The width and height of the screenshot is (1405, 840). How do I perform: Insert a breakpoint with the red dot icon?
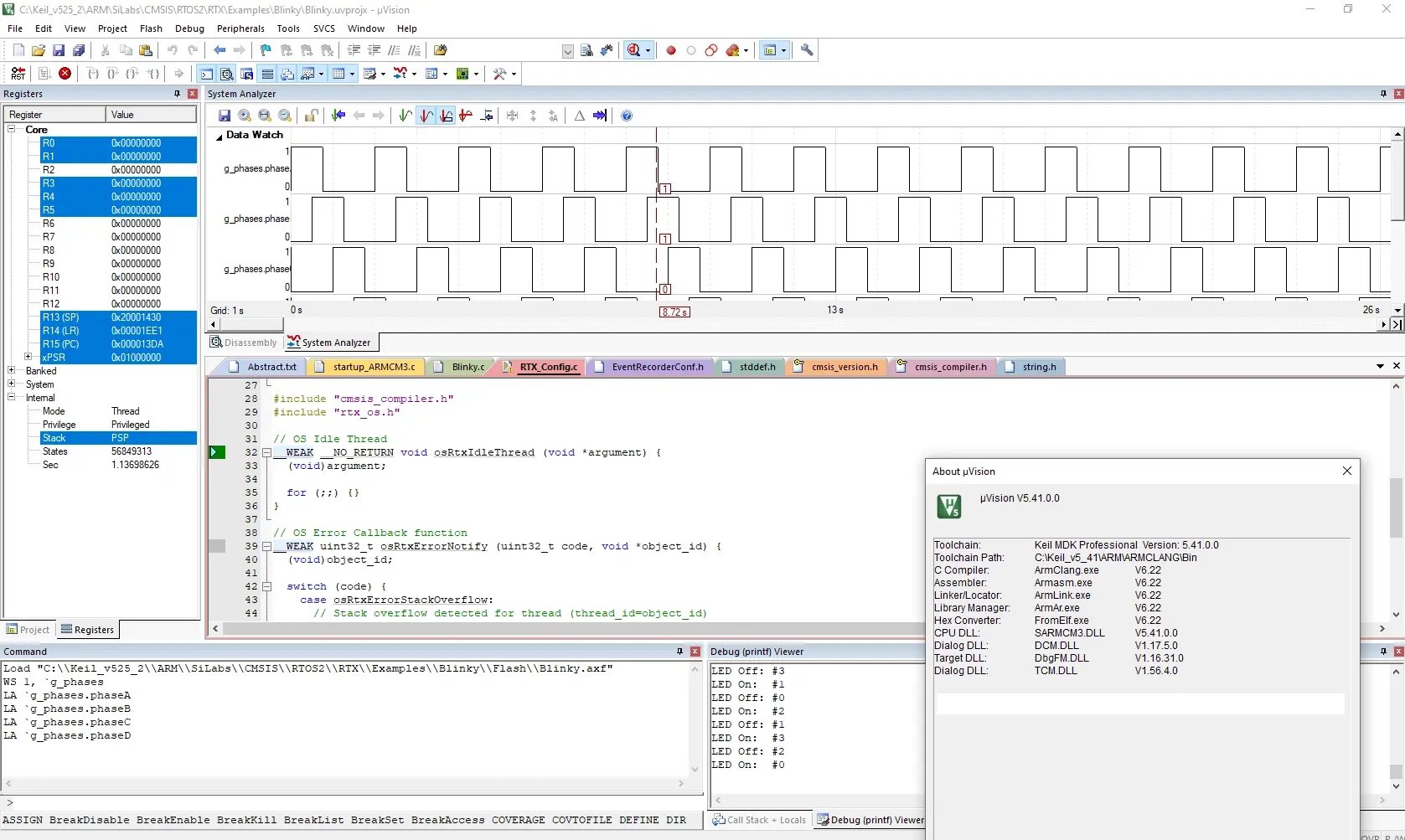point(671,50)
